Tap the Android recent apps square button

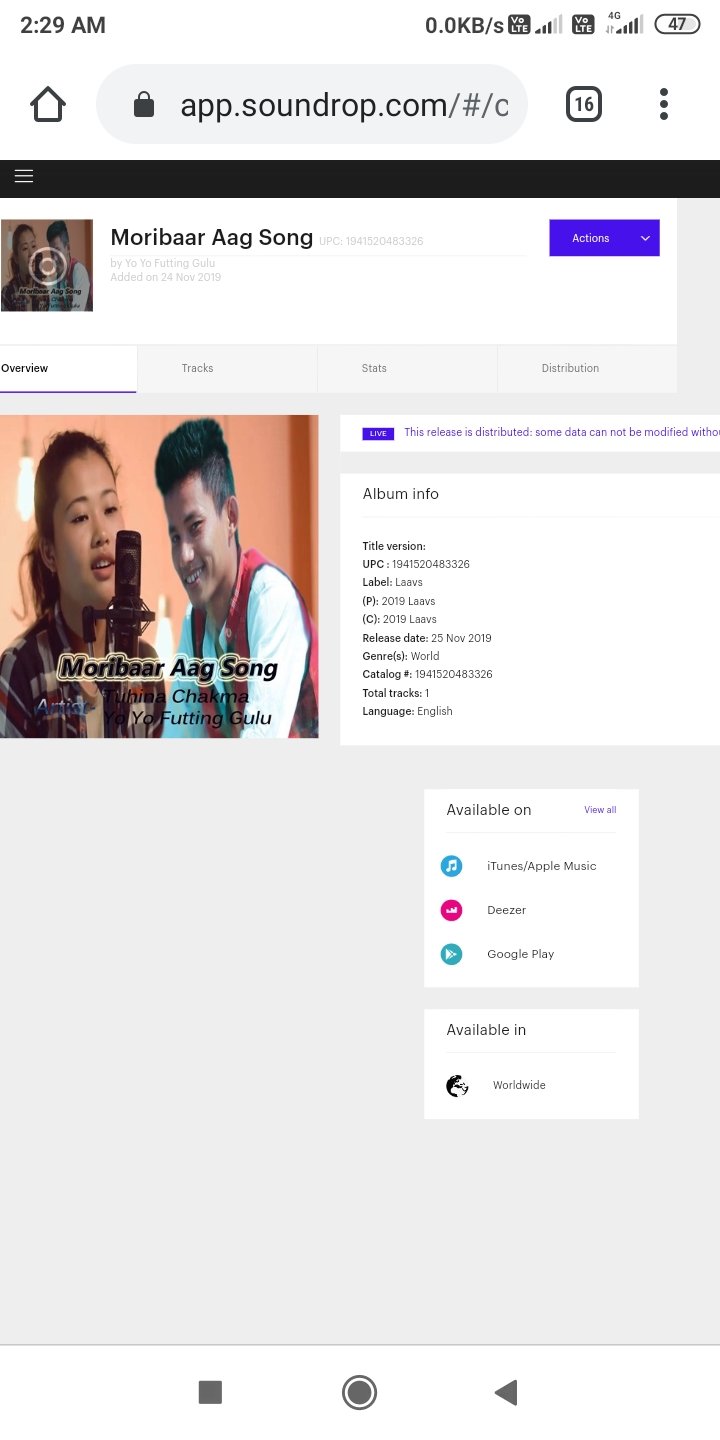[x=210, y=1392]
